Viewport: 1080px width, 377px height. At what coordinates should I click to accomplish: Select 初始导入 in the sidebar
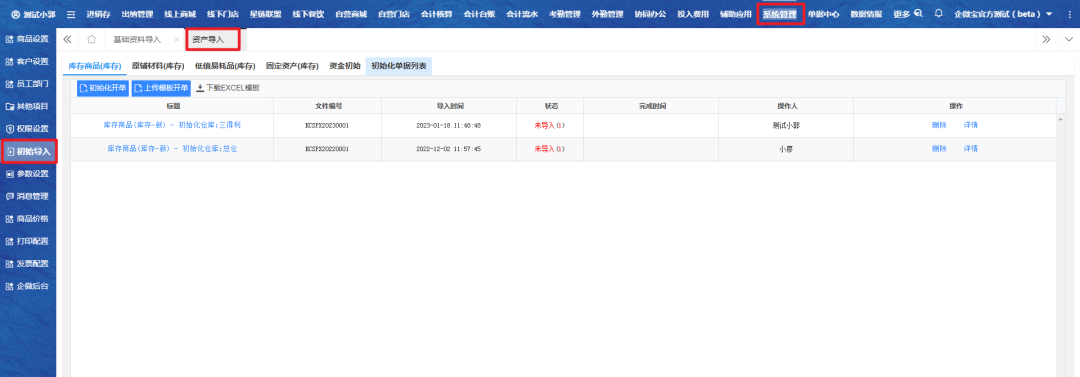click(x=28, y=151)
